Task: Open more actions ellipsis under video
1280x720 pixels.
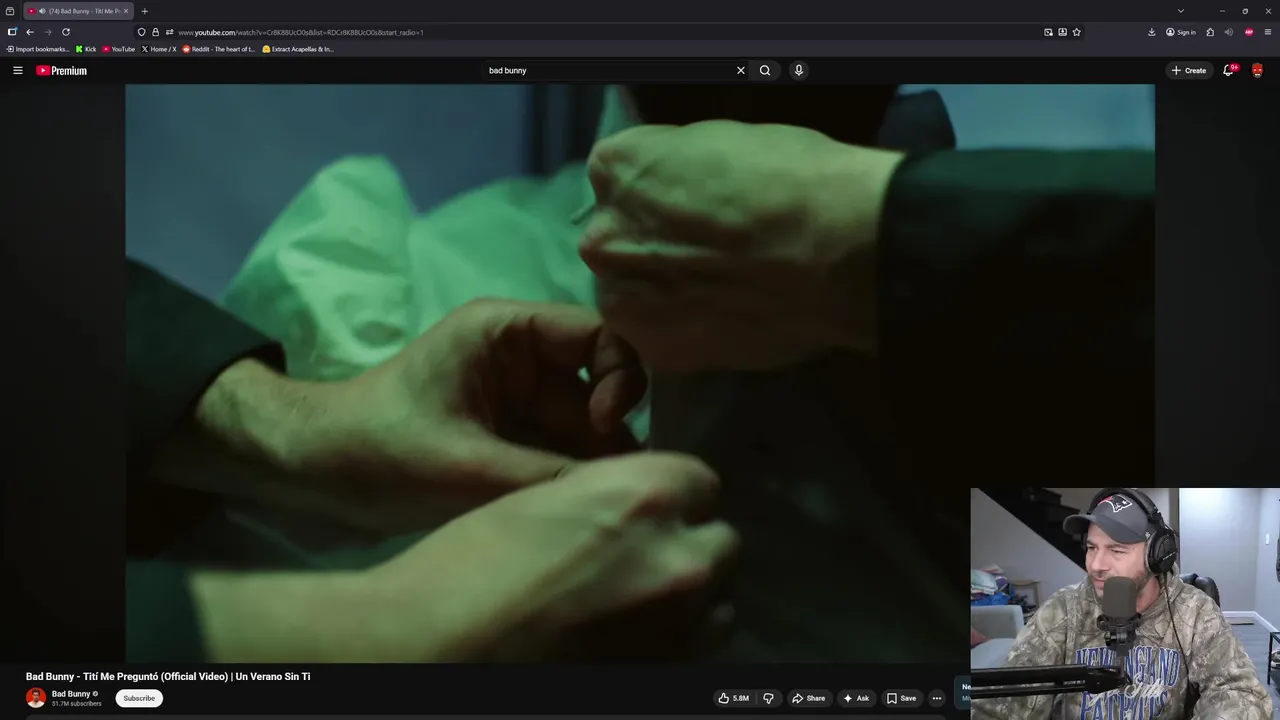Action: (937, 698)
